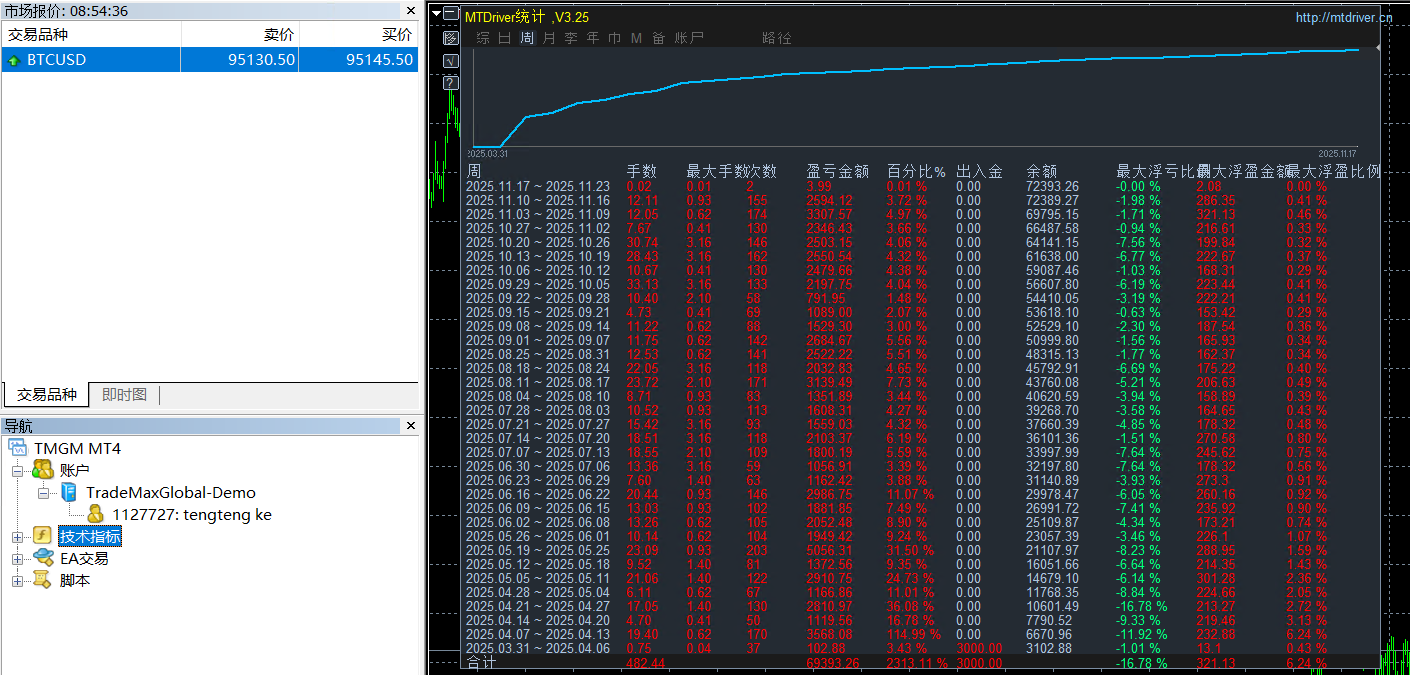The height and width of the screenshot is (675, 1410).
Task: Click the 图 chart button in MTDriver panel
Action: click(x=451, y=38)
